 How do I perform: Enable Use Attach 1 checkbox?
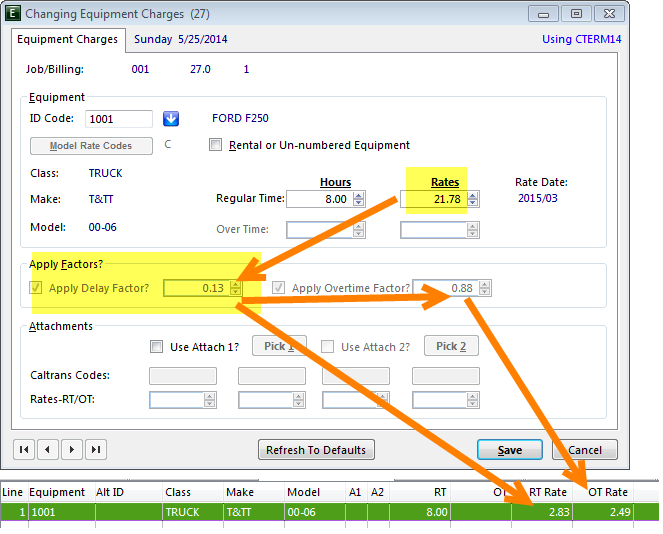point(156,347)
